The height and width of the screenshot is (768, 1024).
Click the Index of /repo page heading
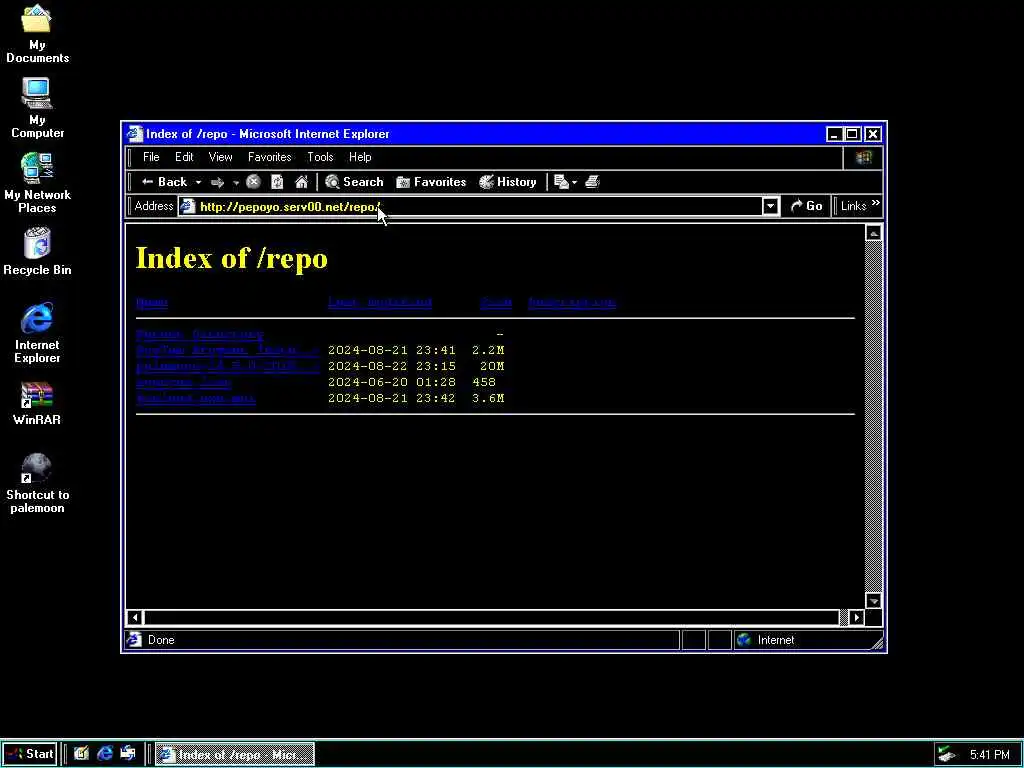point(231,259)
